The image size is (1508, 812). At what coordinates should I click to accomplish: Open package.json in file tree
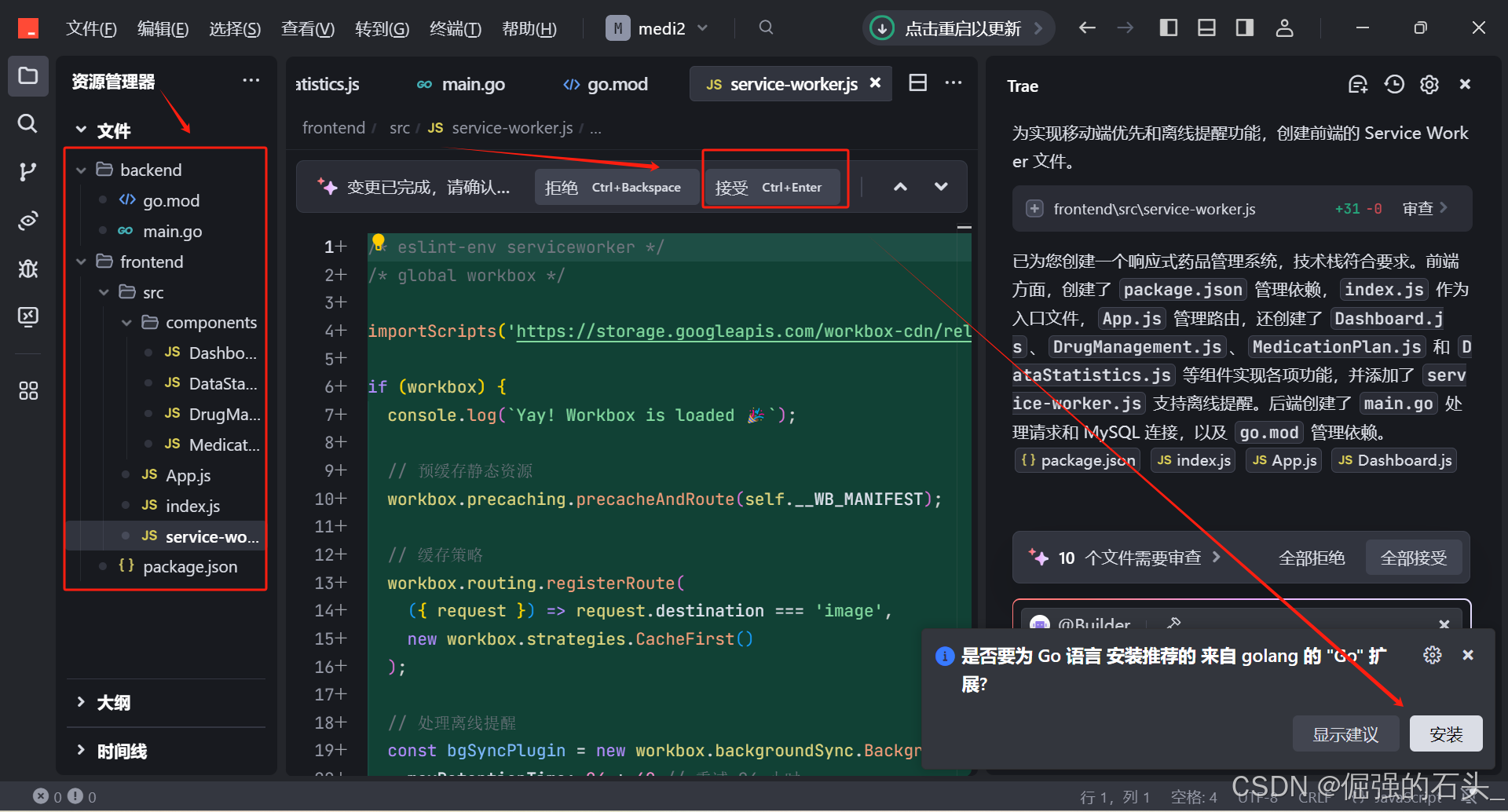(x=189, y=566)
